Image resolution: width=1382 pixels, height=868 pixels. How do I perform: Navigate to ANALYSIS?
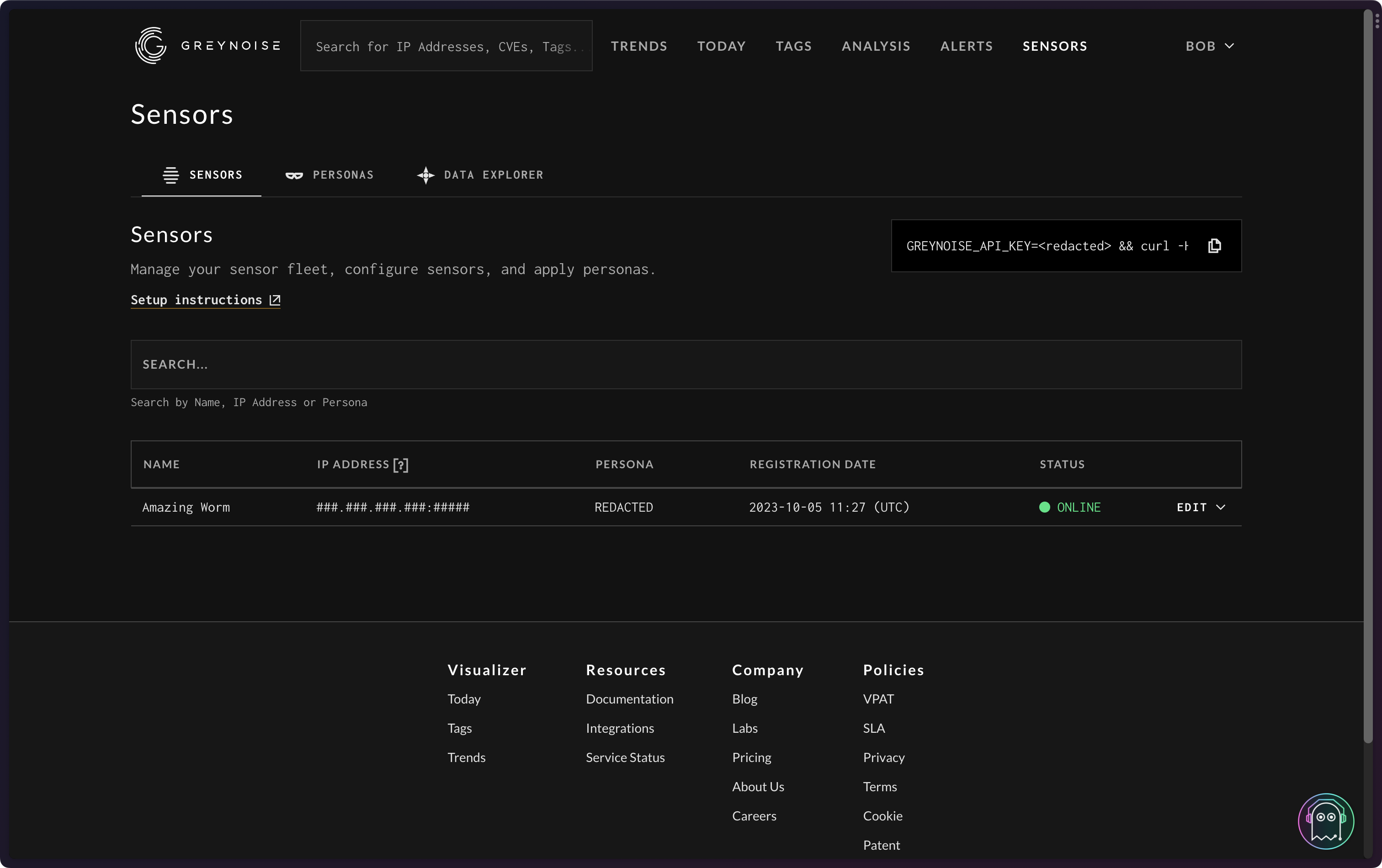click(x=876, y=46)
